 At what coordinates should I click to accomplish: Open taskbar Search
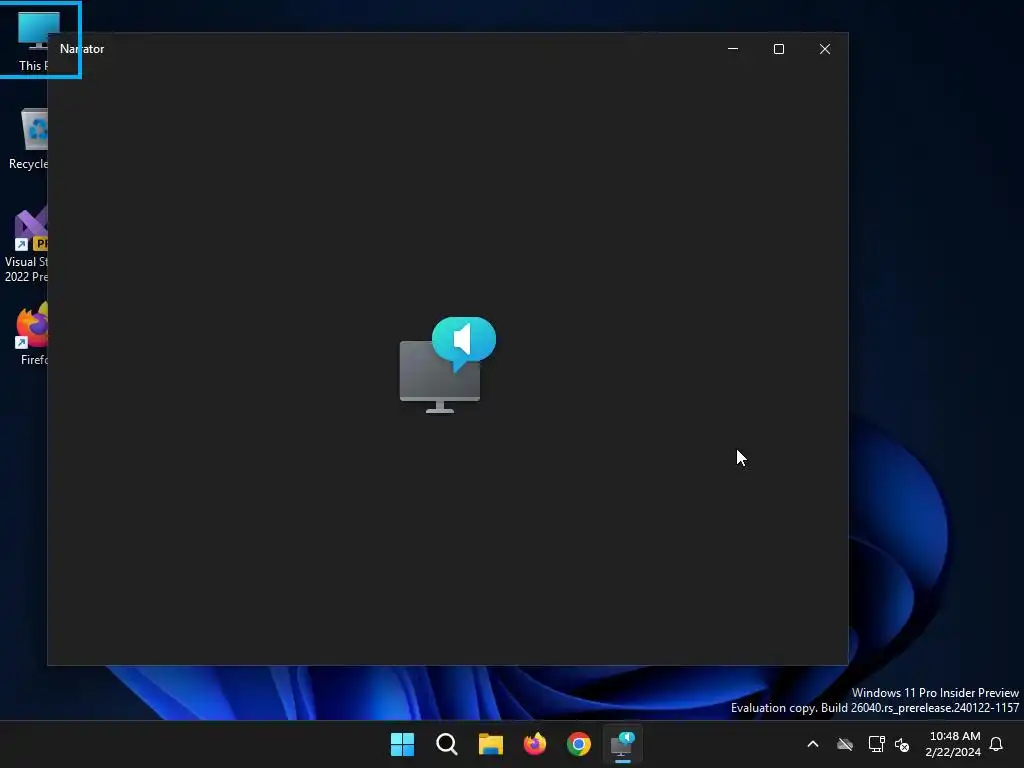[447, 744]
